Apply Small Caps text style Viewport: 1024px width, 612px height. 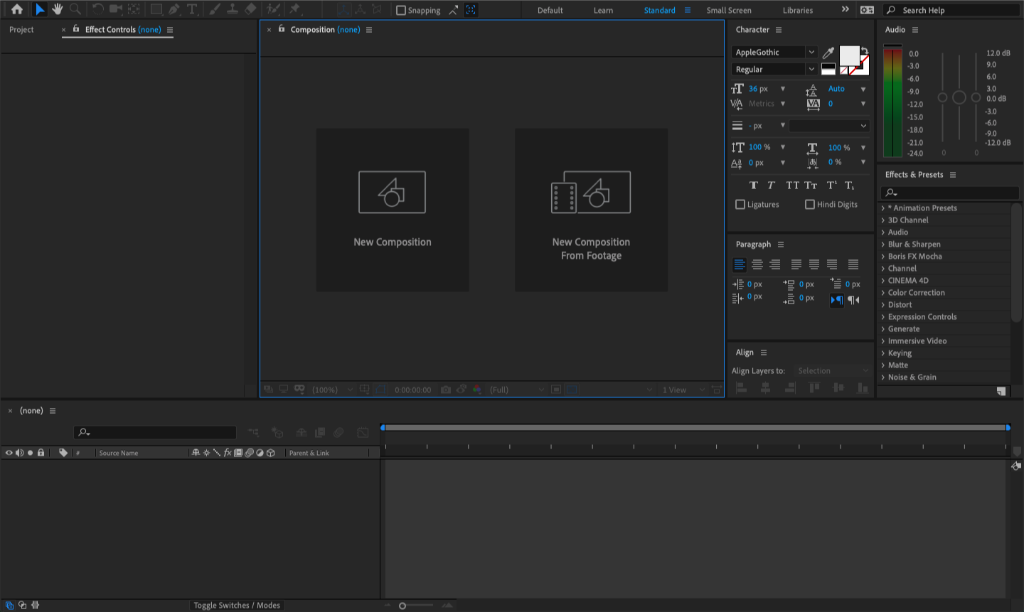coord(810,185)
